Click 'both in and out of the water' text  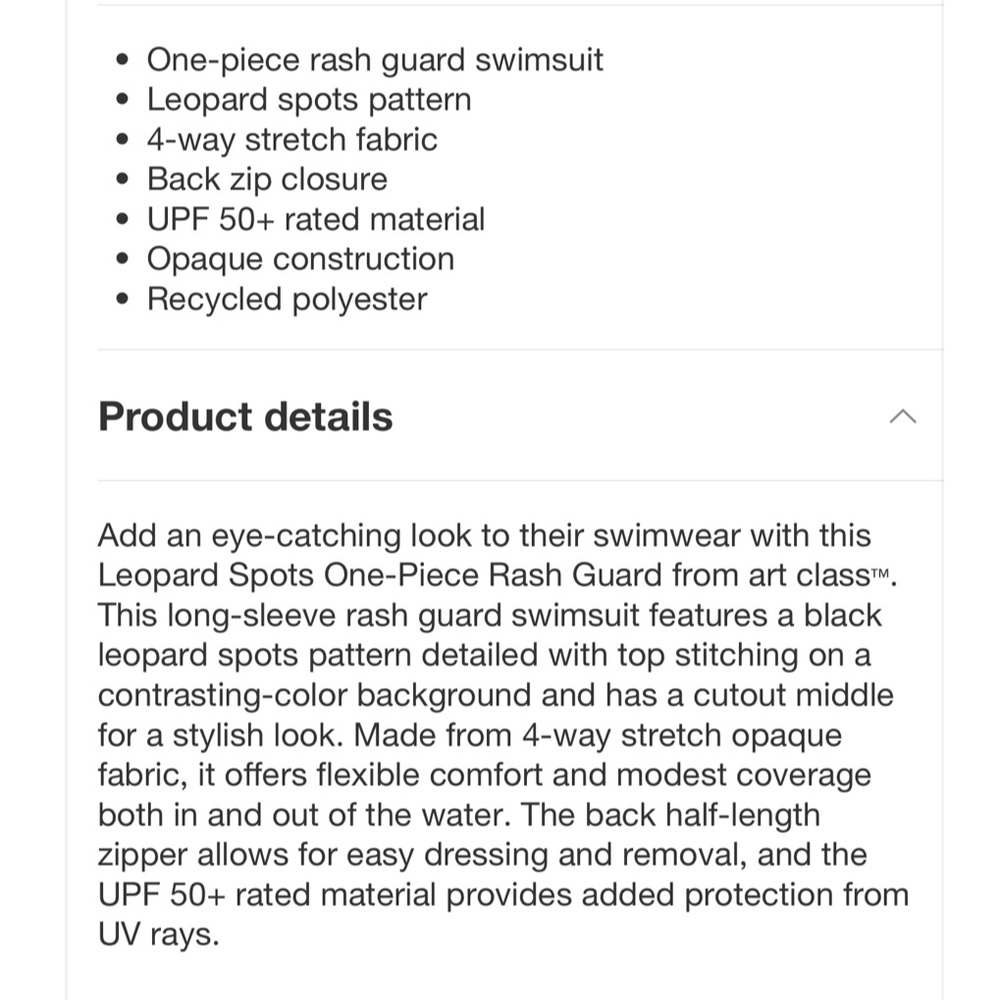(x=305, y=815)
